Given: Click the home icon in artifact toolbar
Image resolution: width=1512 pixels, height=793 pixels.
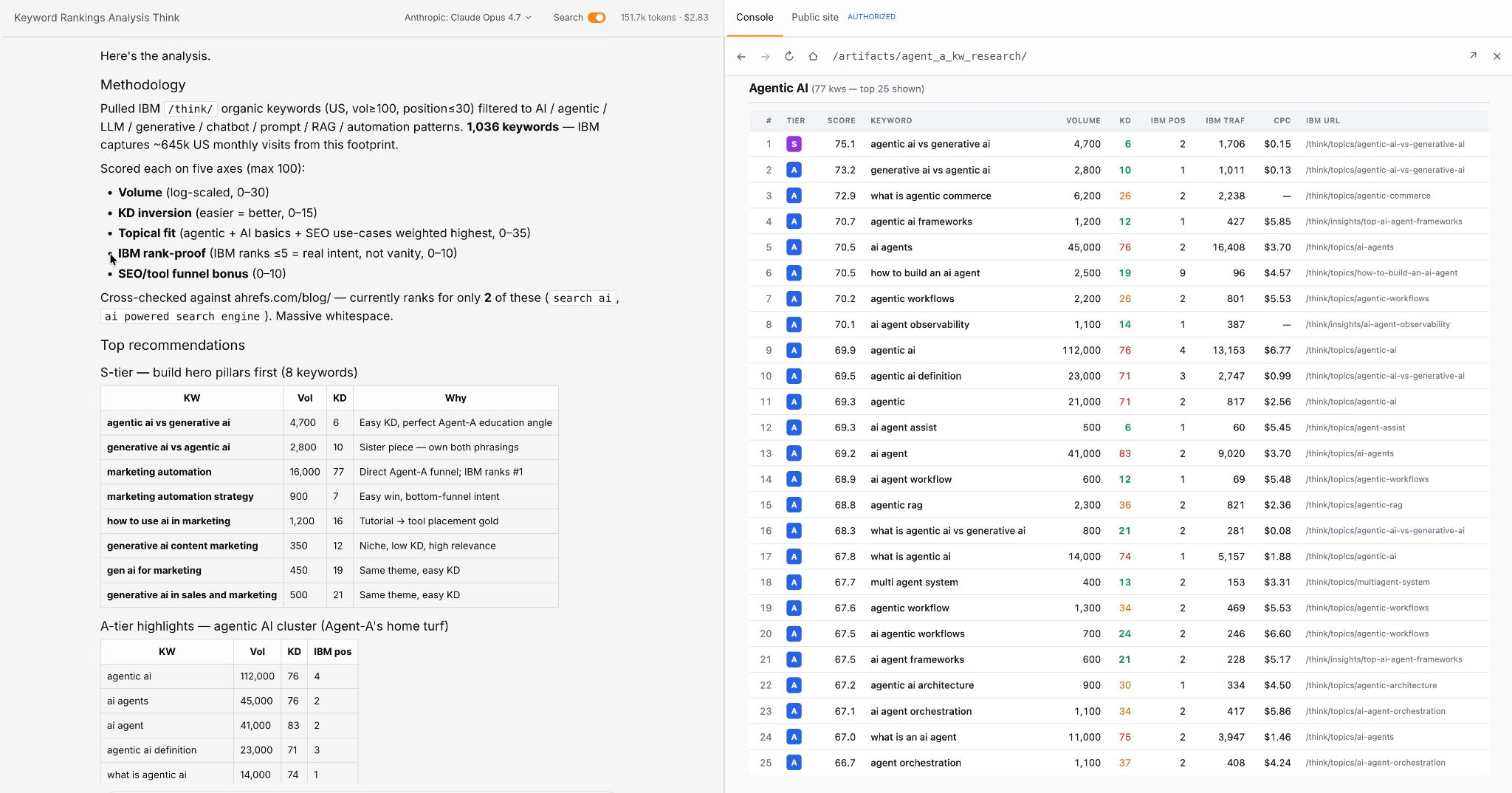Looking at the screenshot, I should (812, 56).
